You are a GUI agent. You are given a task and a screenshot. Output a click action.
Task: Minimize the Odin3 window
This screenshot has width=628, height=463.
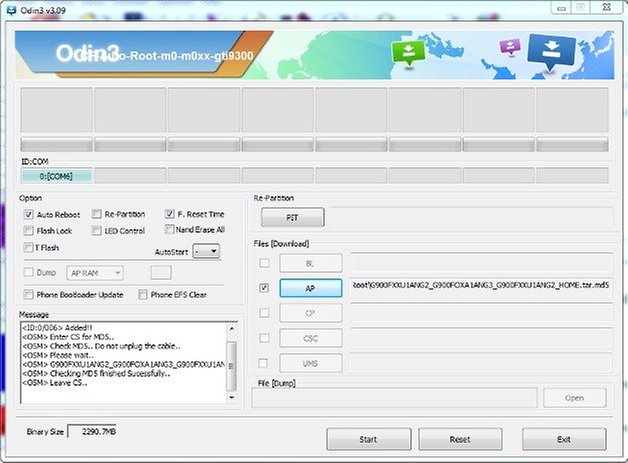561,8
